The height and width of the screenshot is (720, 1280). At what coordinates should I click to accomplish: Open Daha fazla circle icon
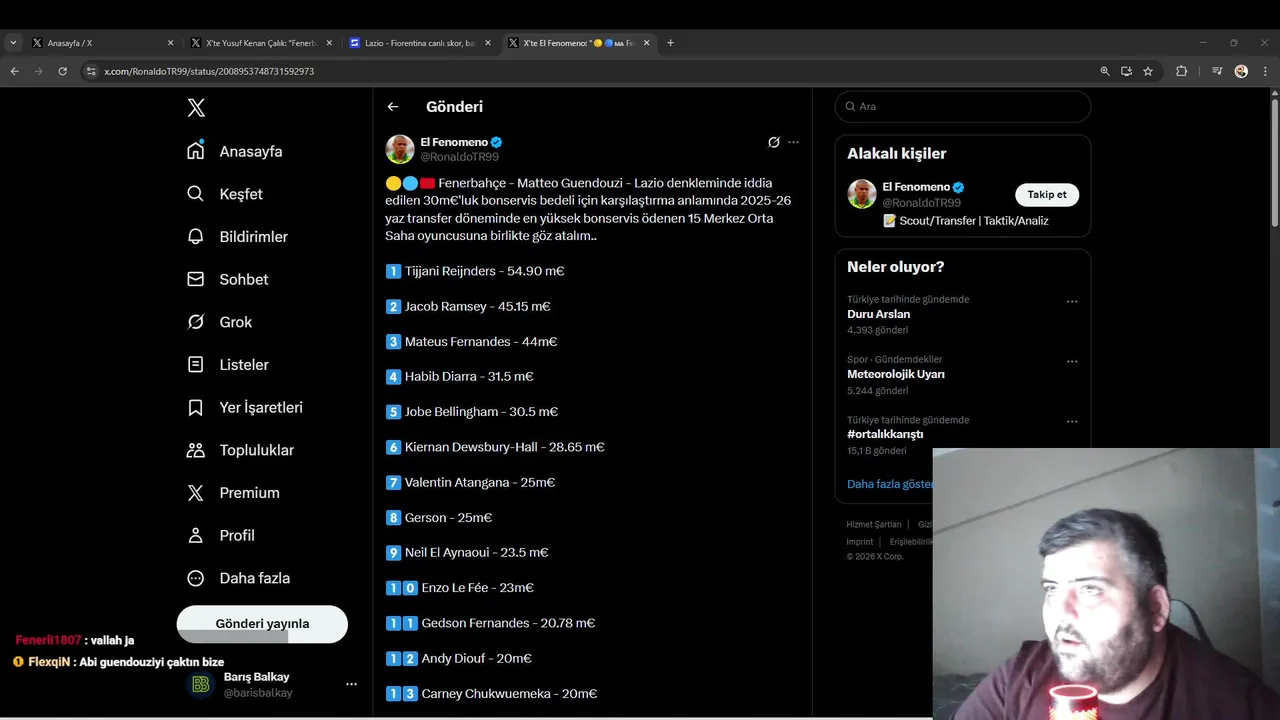pos(196,578)
